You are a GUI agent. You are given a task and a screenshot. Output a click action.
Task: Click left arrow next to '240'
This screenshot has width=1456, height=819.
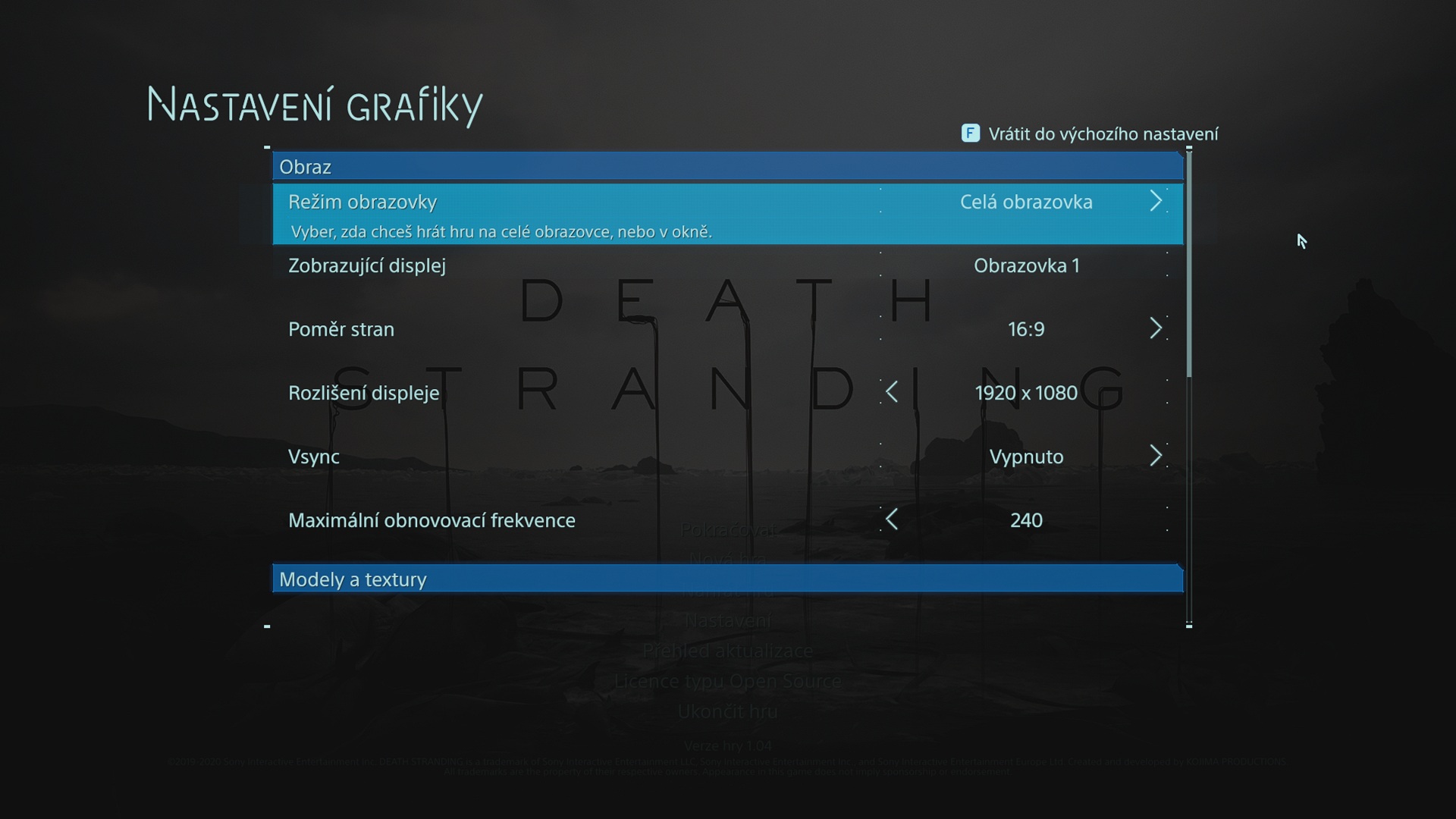tap(892, 519)
